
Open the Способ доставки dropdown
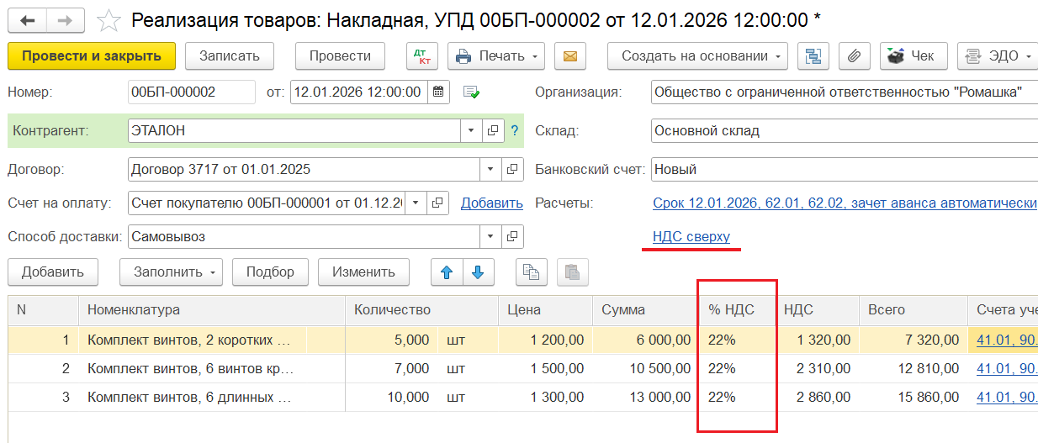(490, 237)
